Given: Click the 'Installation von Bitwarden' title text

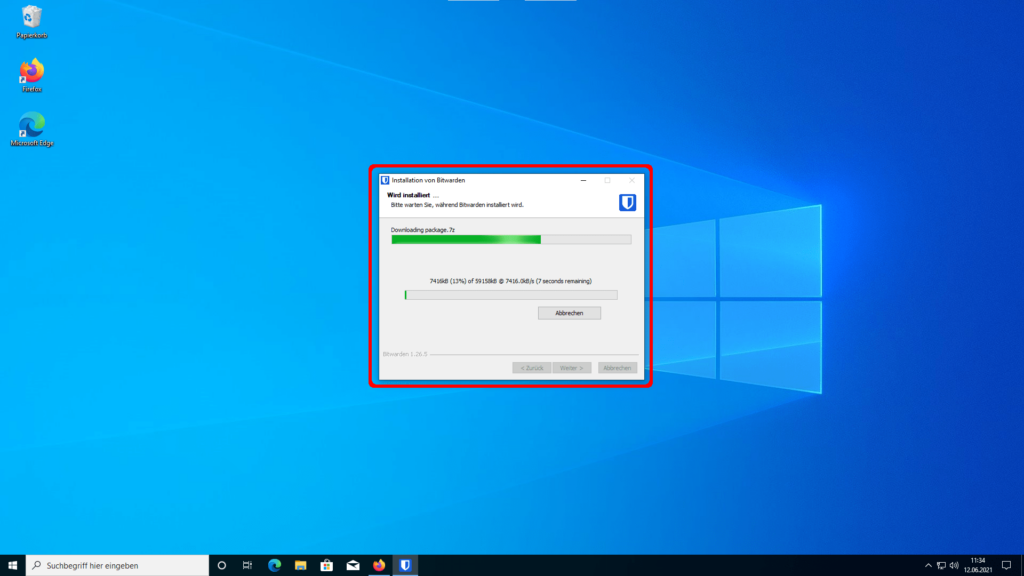Looking at the screenshot, I should pyautogui.click(x=428, y=180).
